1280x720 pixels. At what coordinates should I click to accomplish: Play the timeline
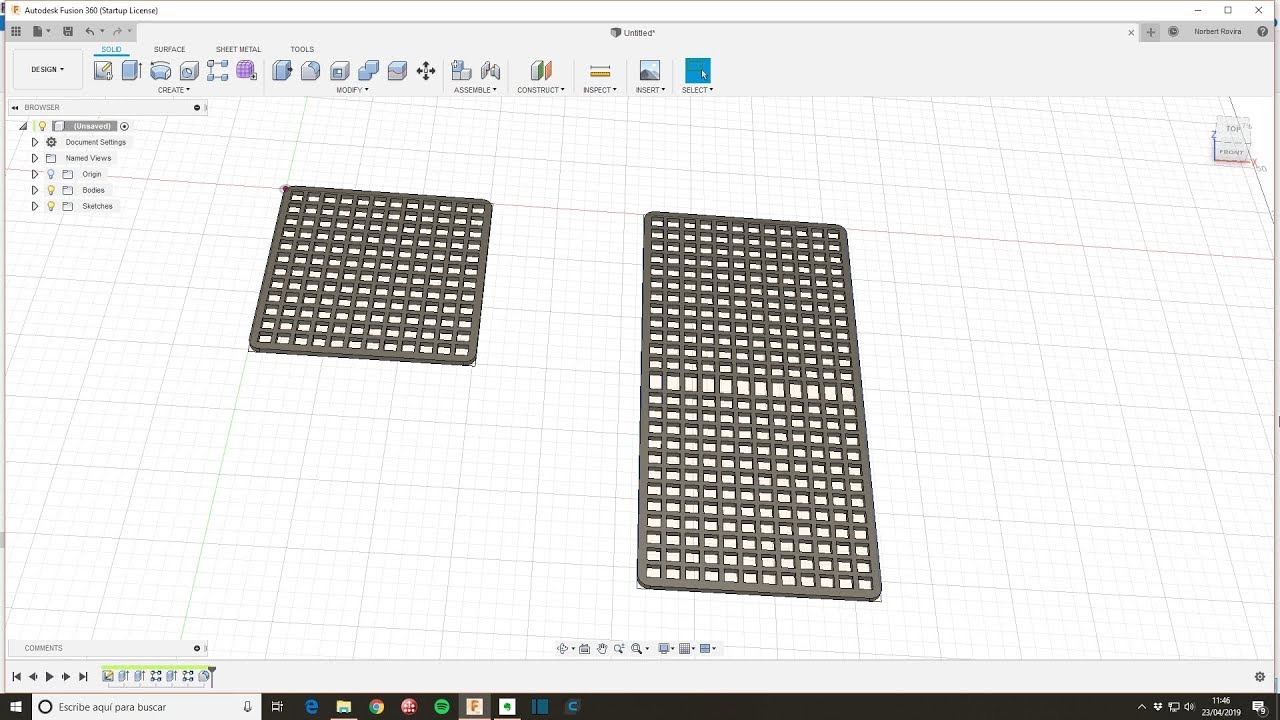(x=49, y=677)
